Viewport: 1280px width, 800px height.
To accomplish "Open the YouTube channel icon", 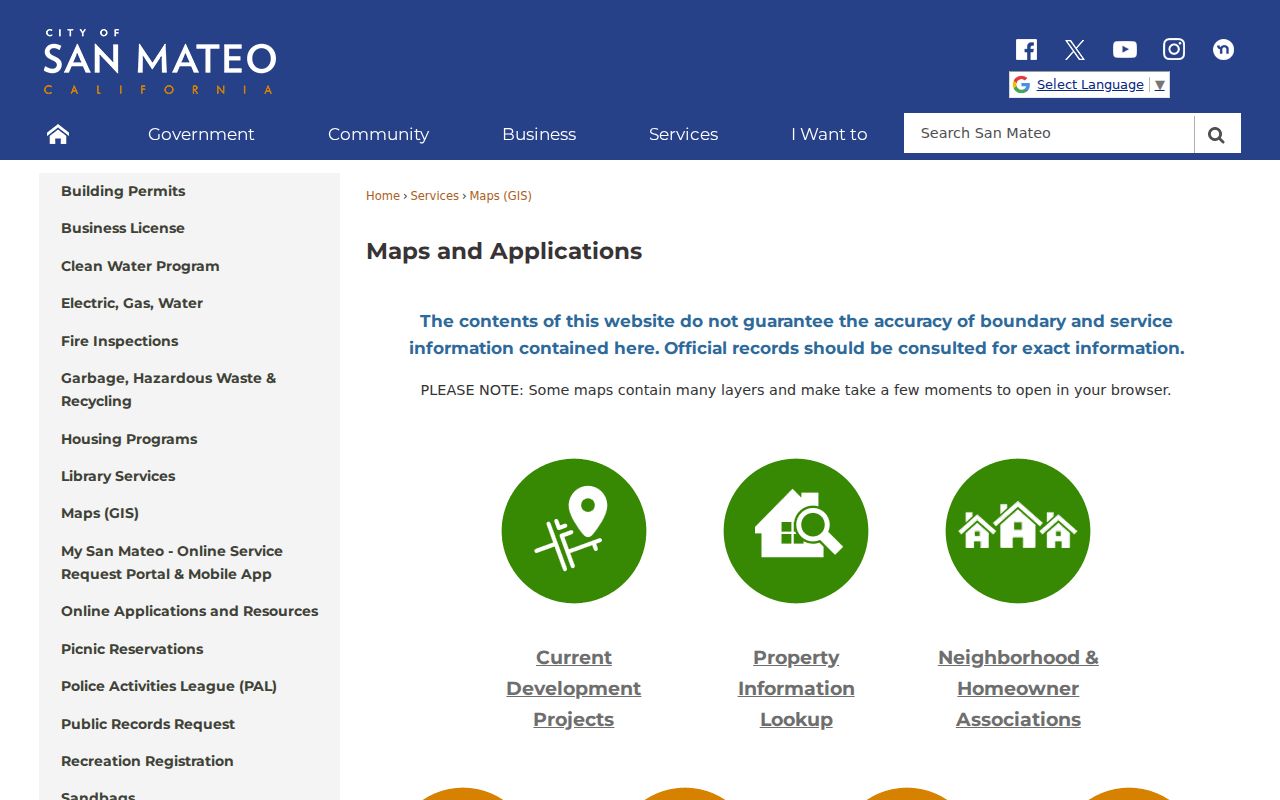I will (1125, 49).
